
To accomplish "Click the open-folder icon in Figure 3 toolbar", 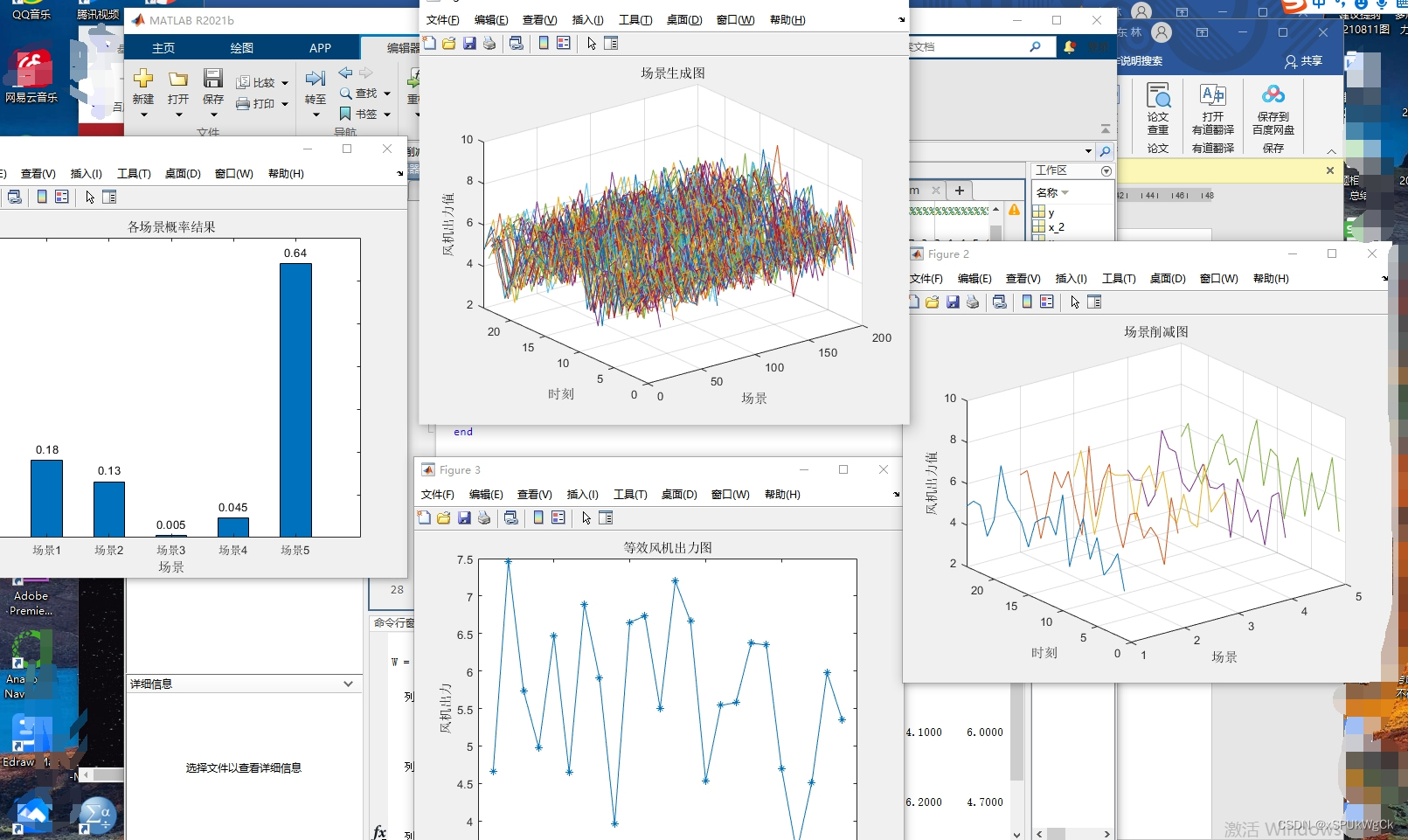I will [444, 517].
